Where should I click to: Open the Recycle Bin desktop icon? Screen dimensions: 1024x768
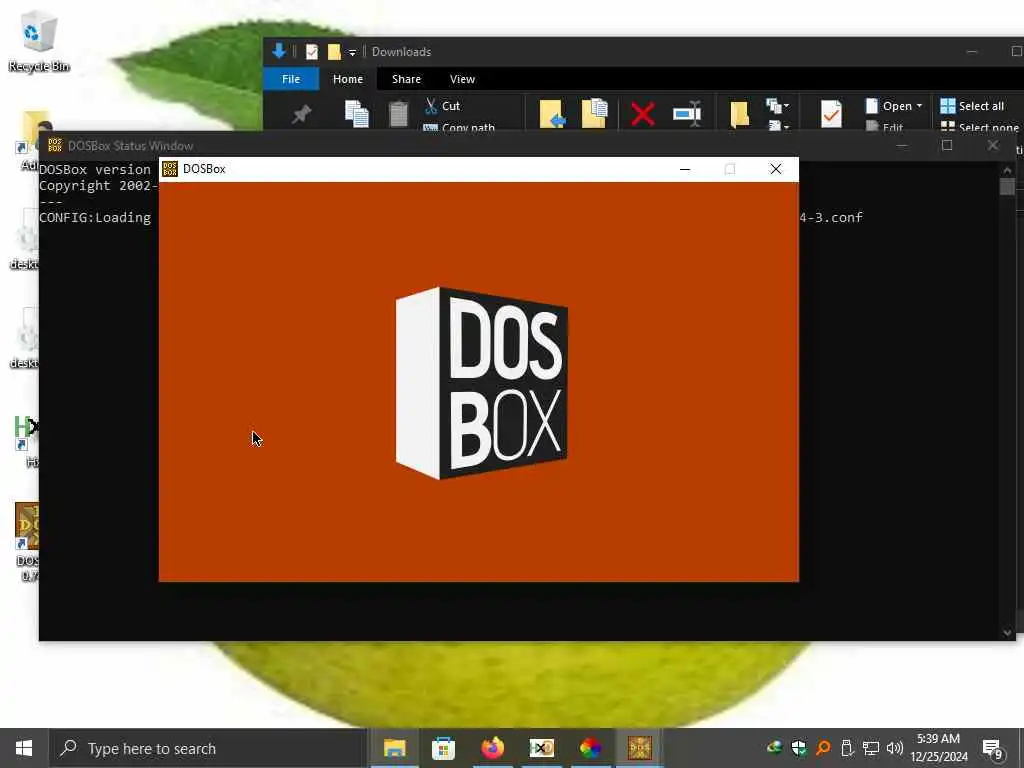tap(38, 40)
